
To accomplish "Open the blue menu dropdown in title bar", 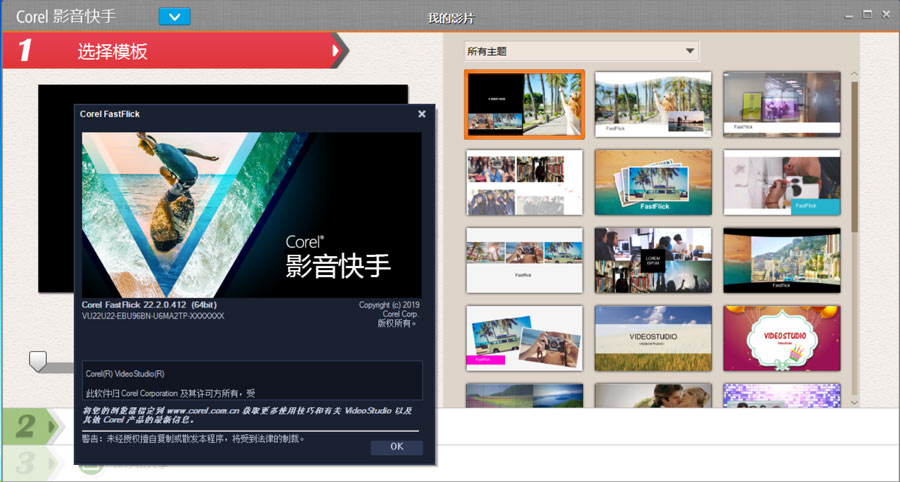I will [x=174, y=16].
